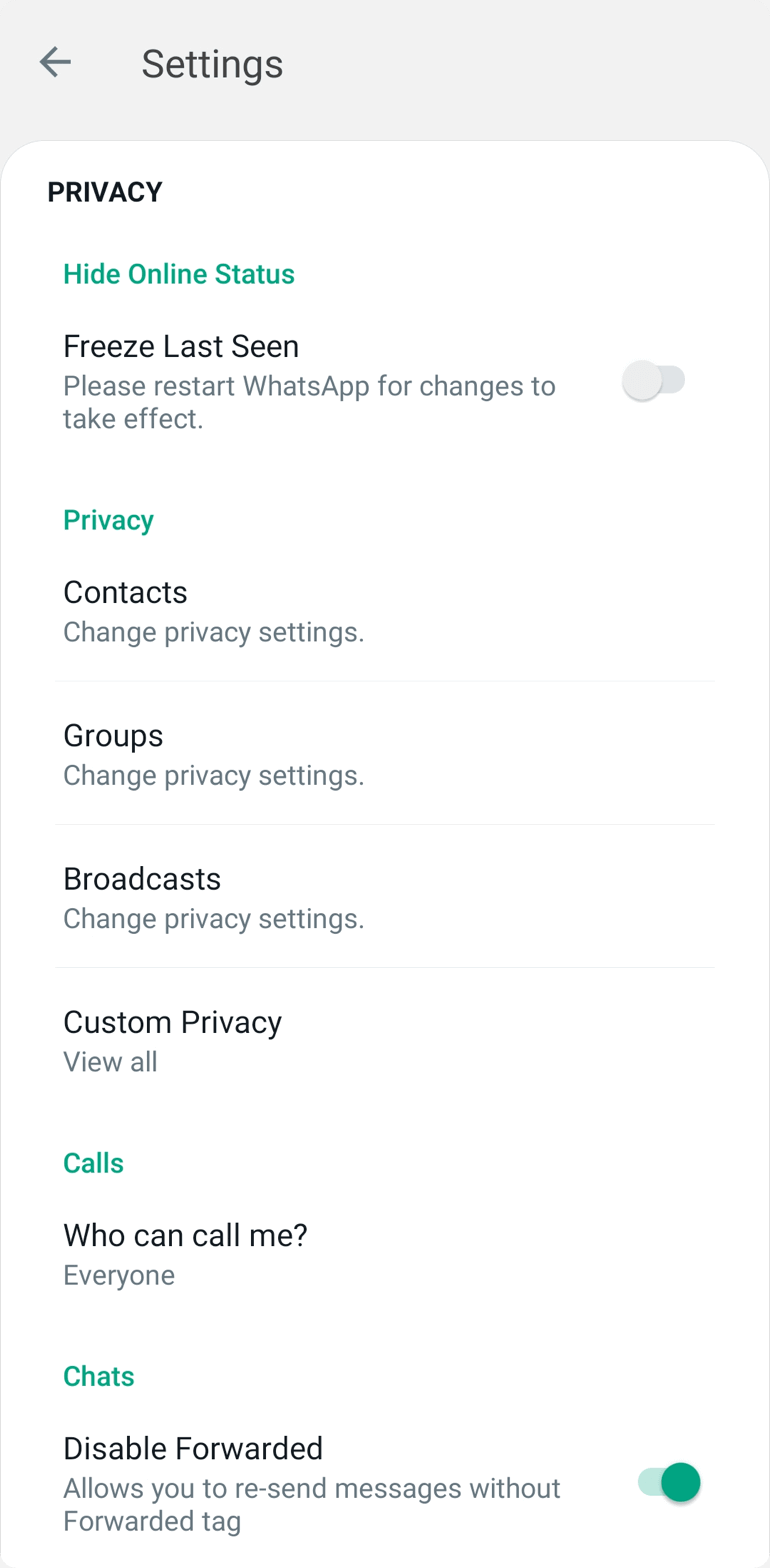
Task: Turn off the Disable Forwarded switch
Action: click(x=669, y=1482)
